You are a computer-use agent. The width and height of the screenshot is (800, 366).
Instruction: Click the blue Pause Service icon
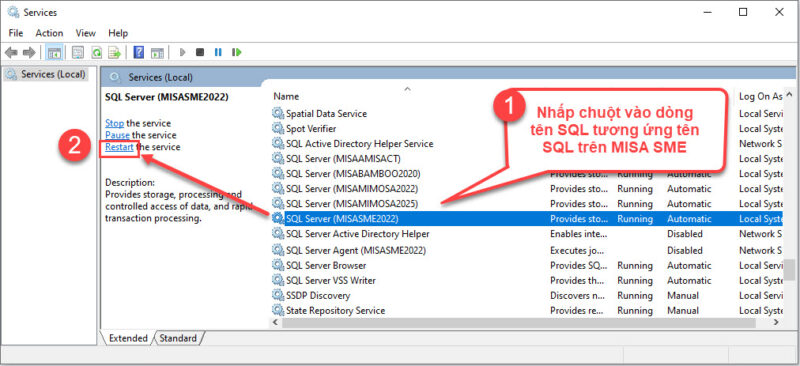218,52
